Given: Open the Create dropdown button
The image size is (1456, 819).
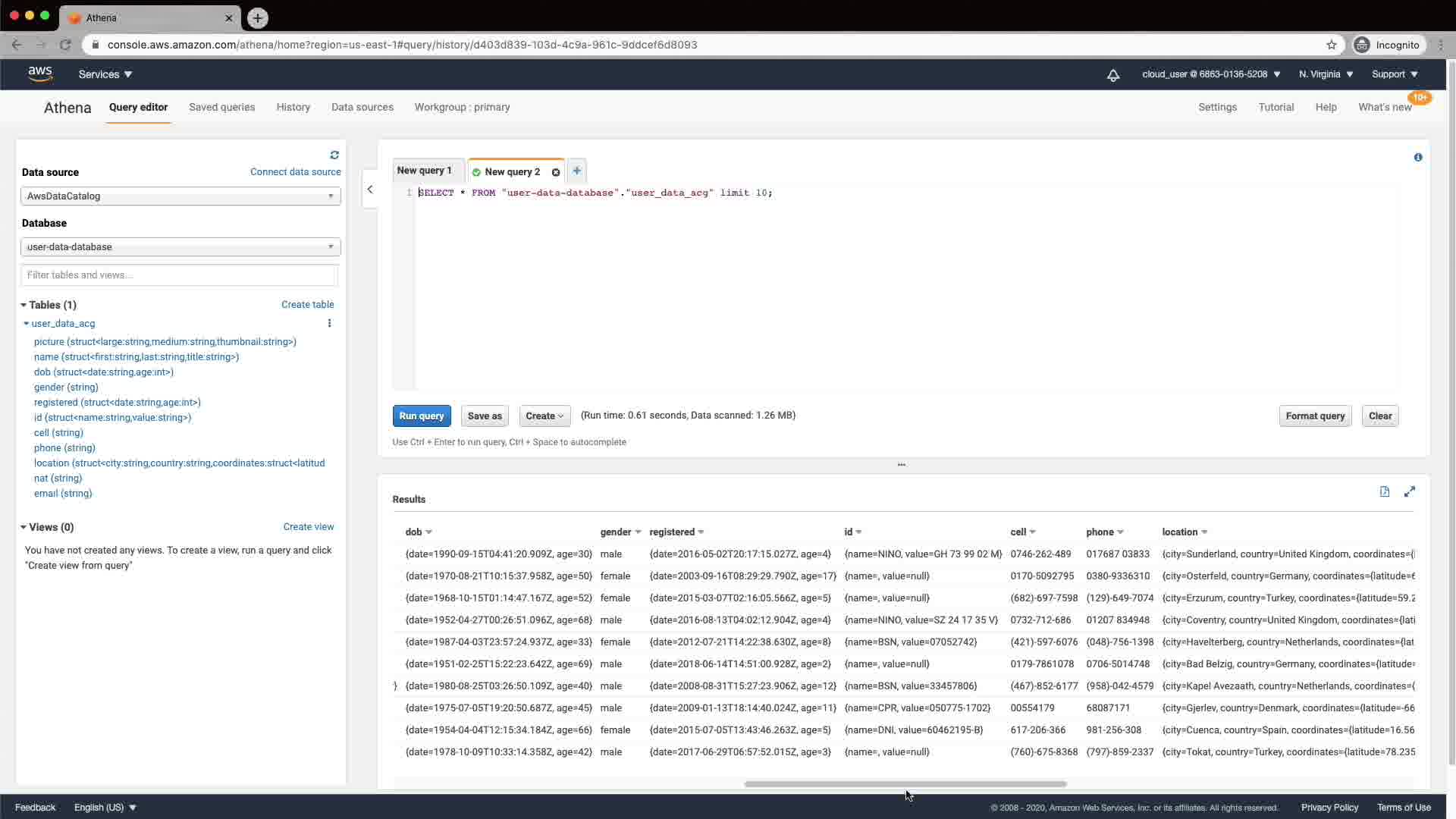Looking at the screenshot, I should click(544, 416).
